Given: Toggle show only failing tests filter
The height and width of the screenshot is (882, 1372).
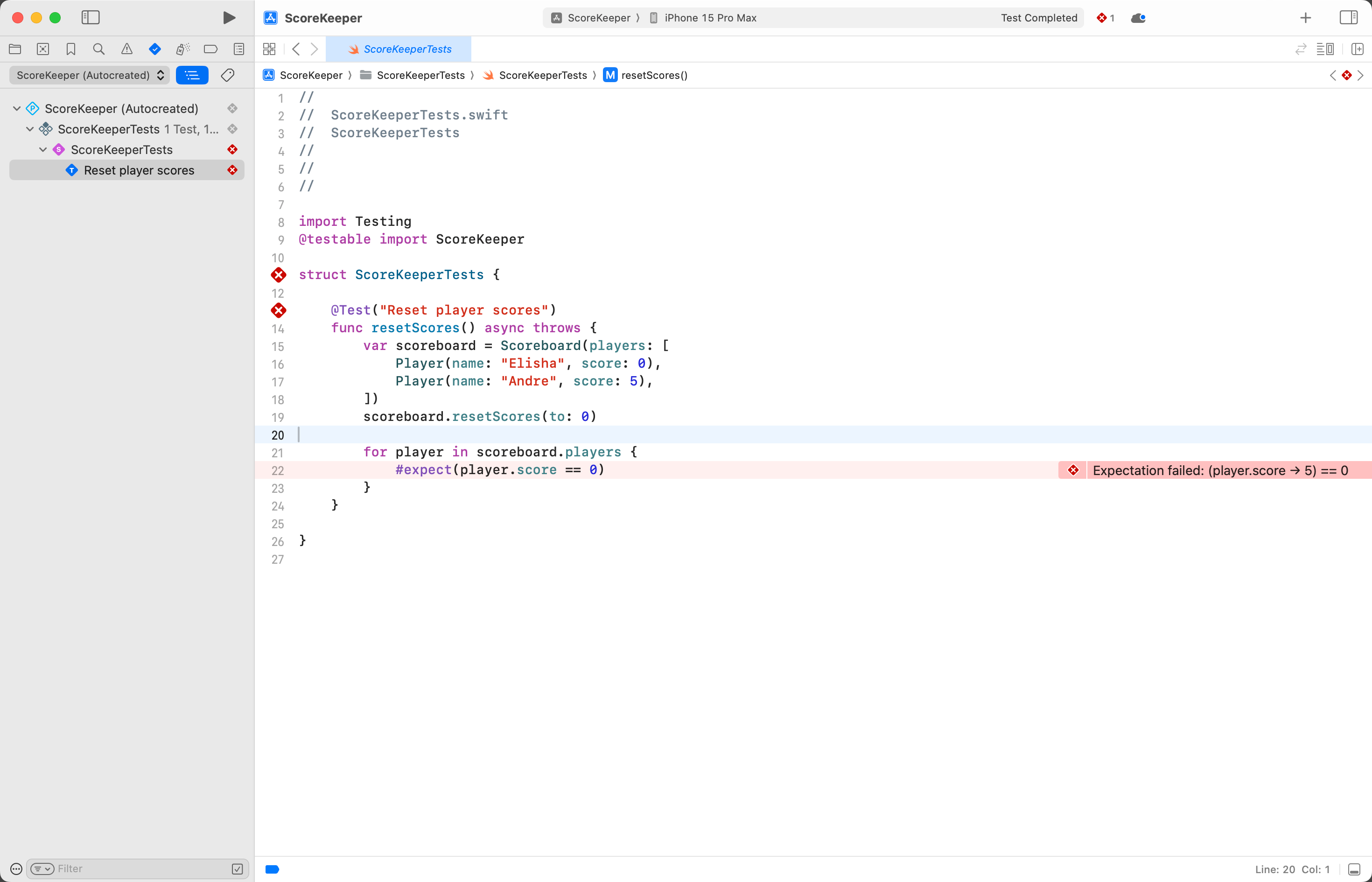Looking at the screenshot, I should tap(237, 869).
